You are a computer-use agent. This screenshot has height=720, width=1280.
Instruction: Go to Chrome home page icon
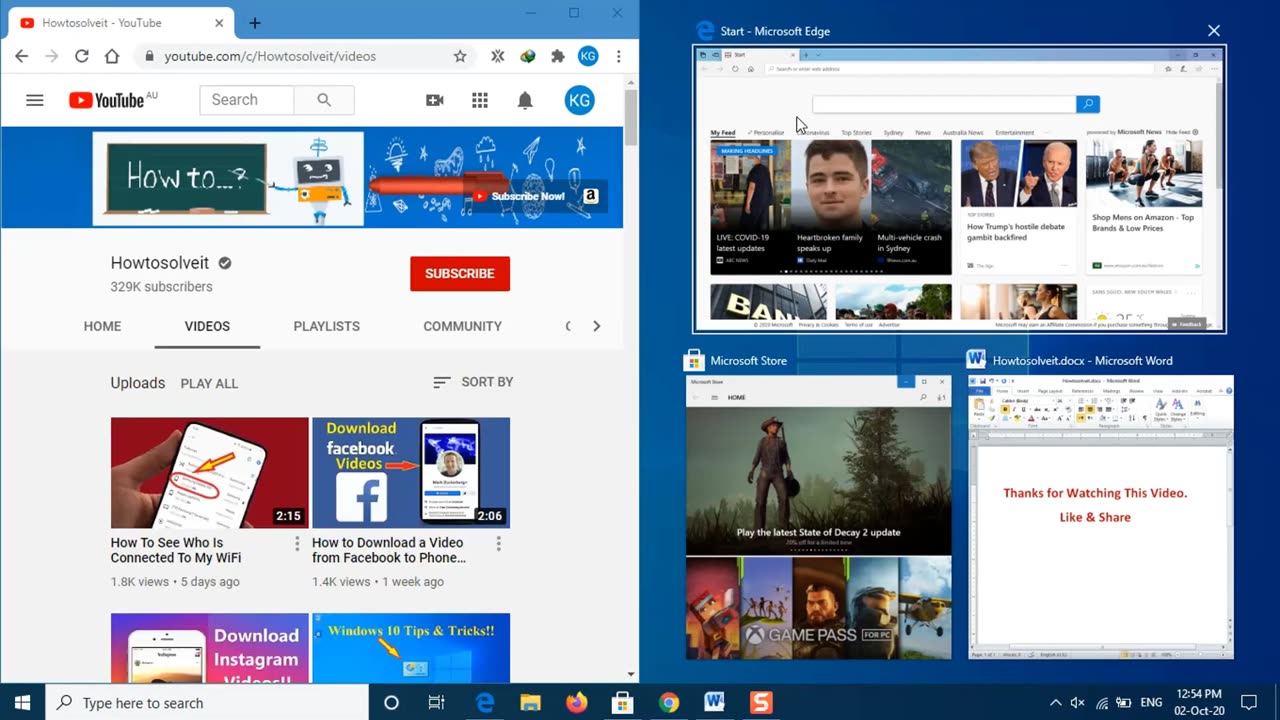pyautogui.click(x=111, y=56)
